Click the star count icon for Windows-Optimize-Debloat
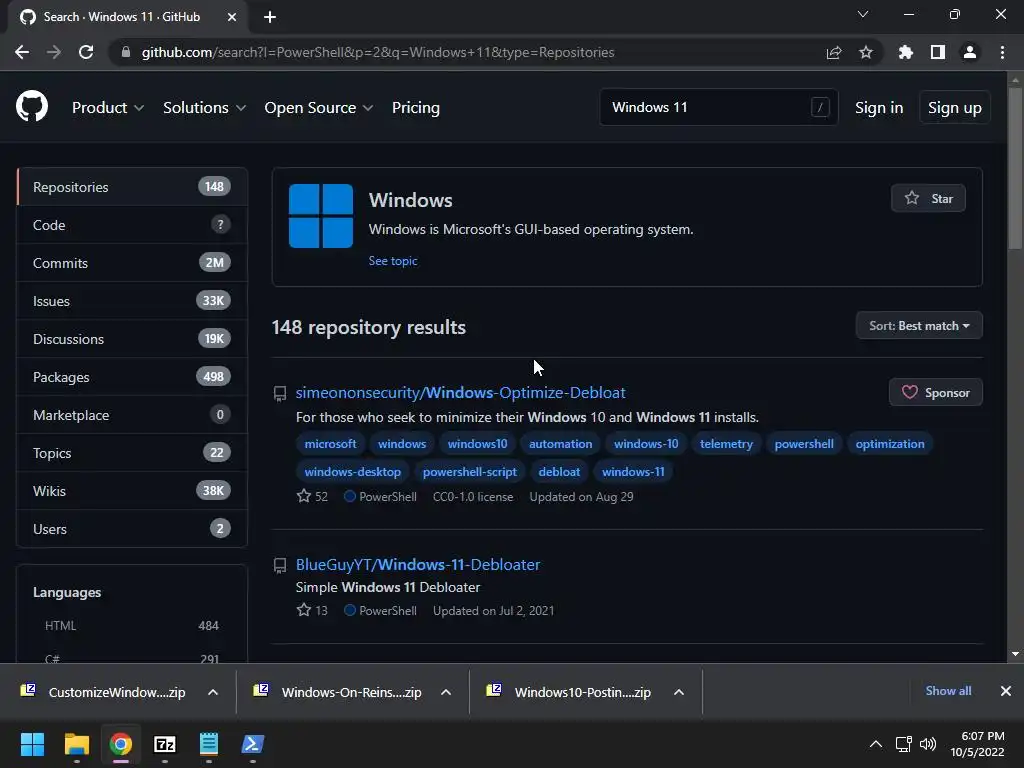1024x768 pixels. pos(304,496)
